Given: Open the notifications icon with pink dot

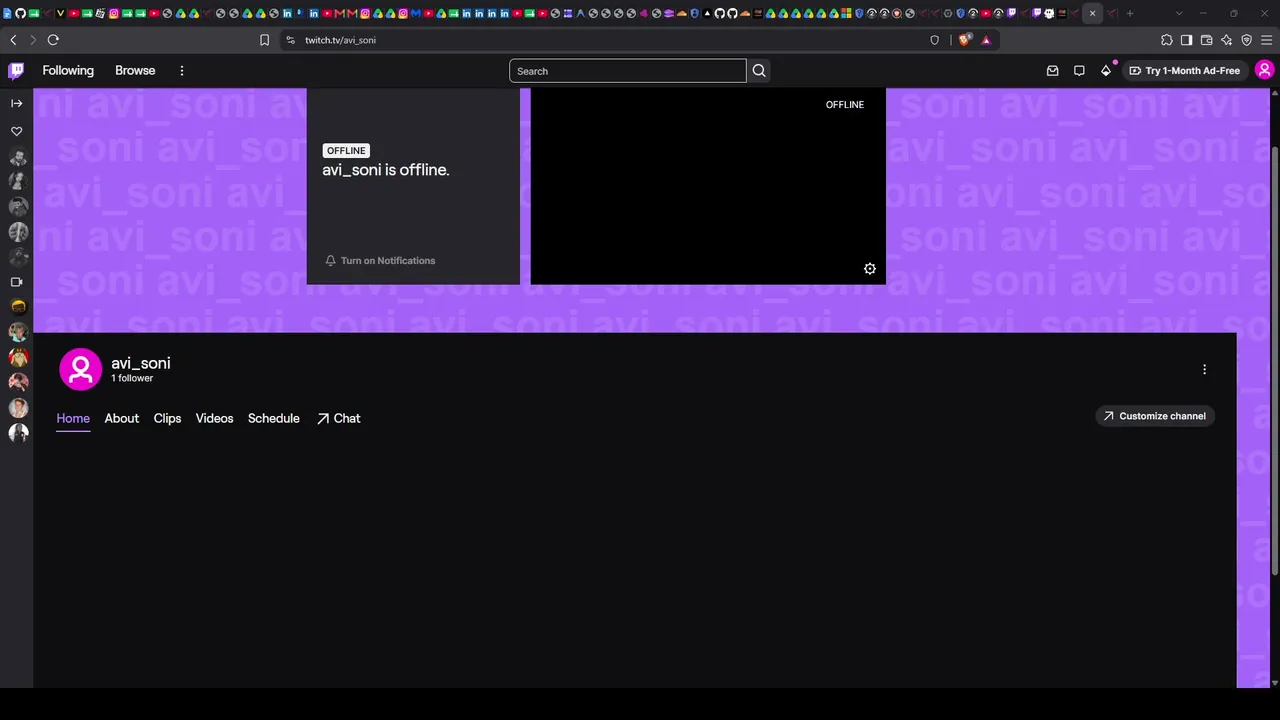Looking at the screenshot, I should 1106,71.
